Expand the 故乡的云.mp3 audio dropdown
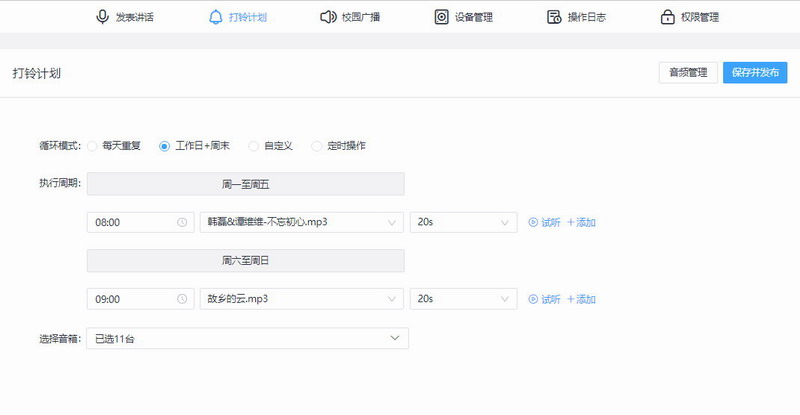Image resolution: width=800 pixels, height=415 pixels. click(301, 298)
